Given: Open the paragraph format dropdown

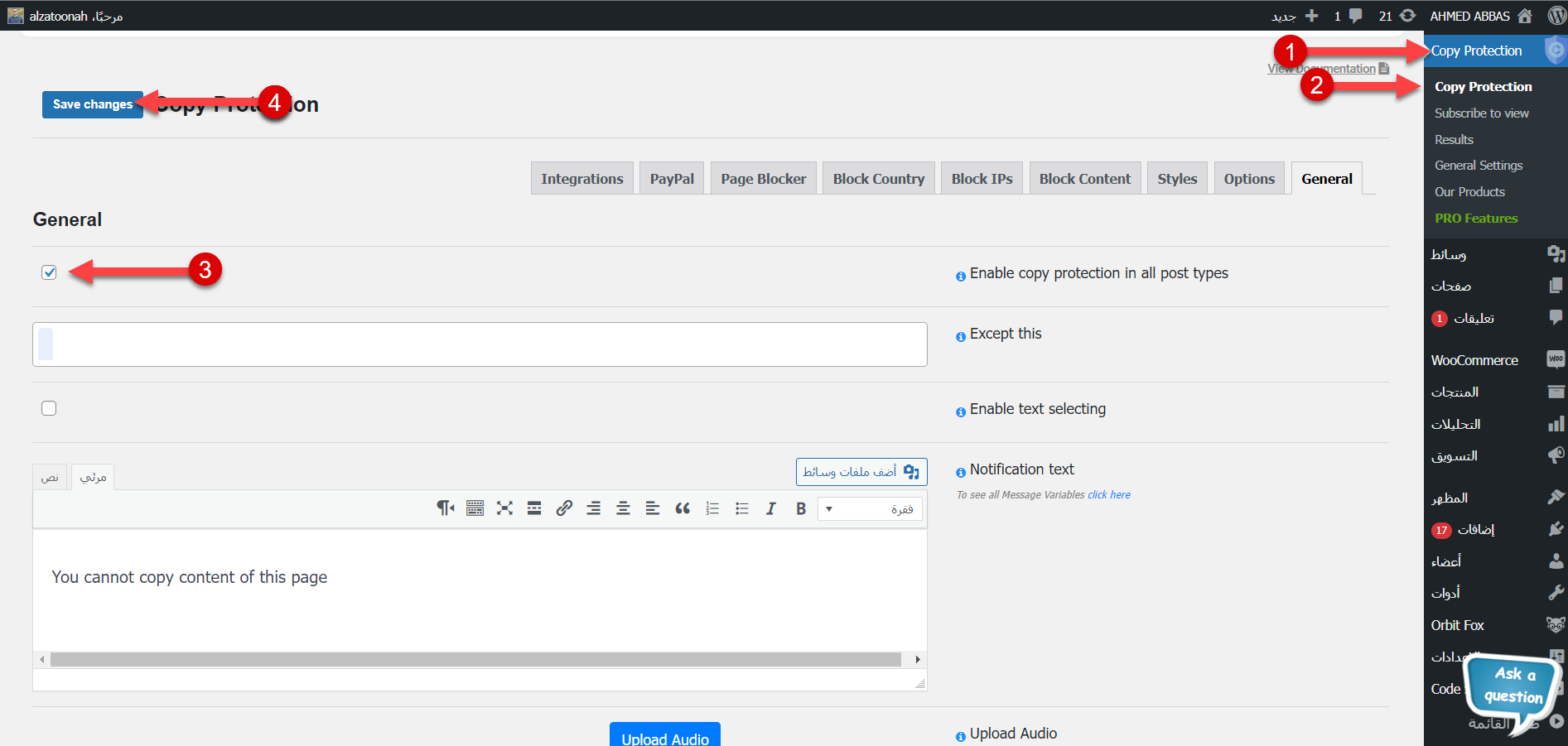Looking at the screenshot, I should coord(870,508).
